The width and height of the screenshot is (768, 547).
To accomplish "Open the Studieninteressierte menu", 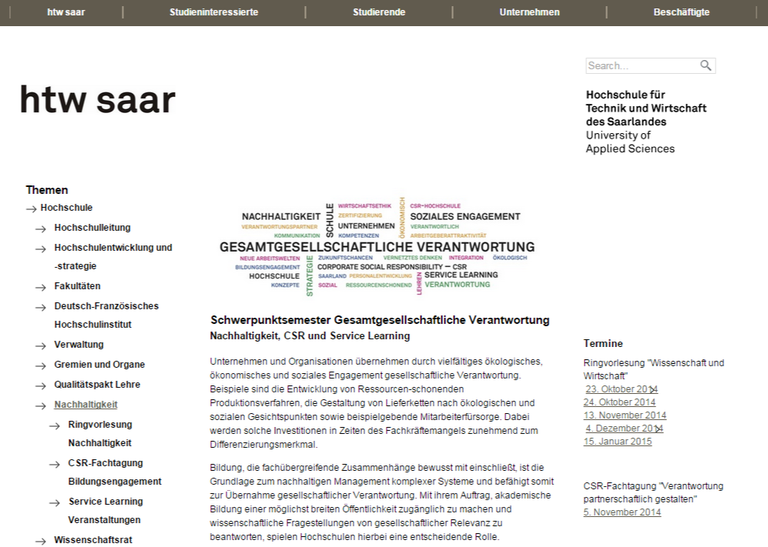I will (214, 12).
